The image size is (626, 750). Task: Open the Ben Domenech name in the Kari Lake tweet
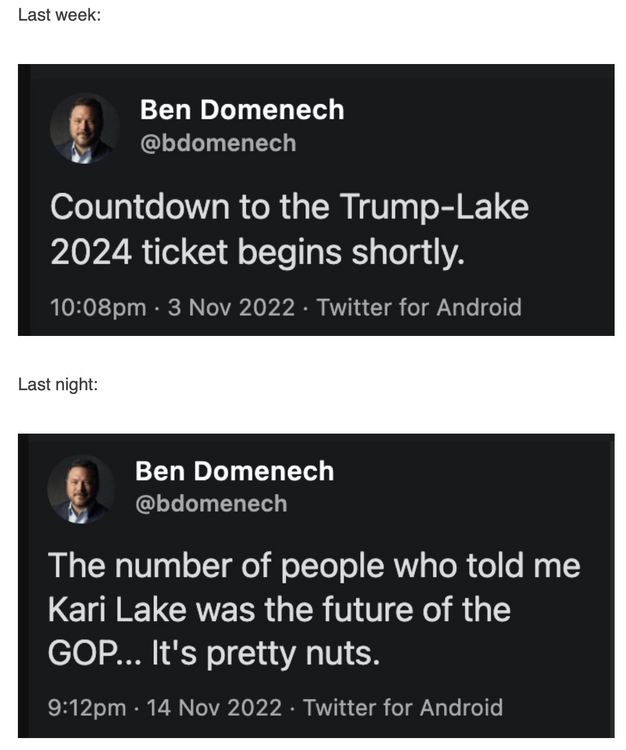point(234,470)
